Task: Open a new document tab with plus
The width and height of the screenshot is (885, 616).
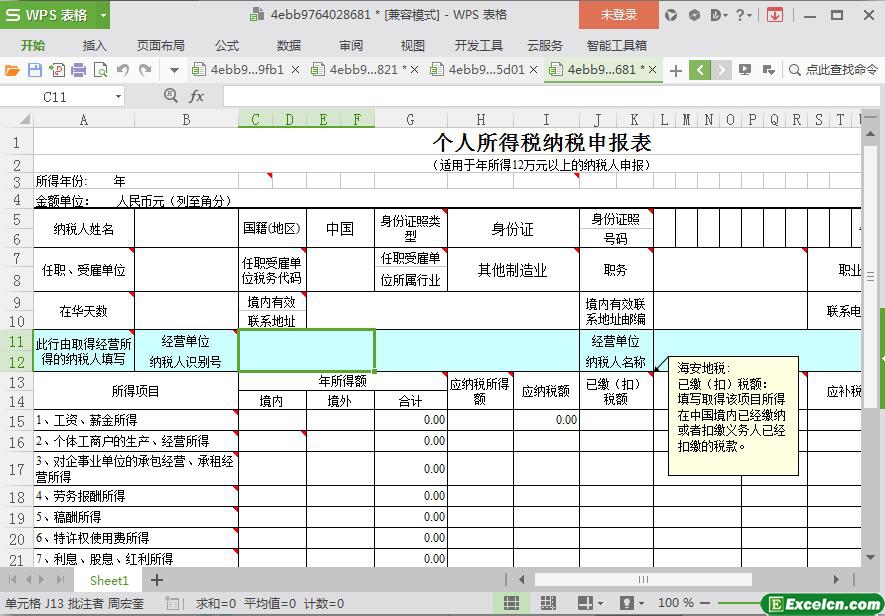Action: point(676,70)
